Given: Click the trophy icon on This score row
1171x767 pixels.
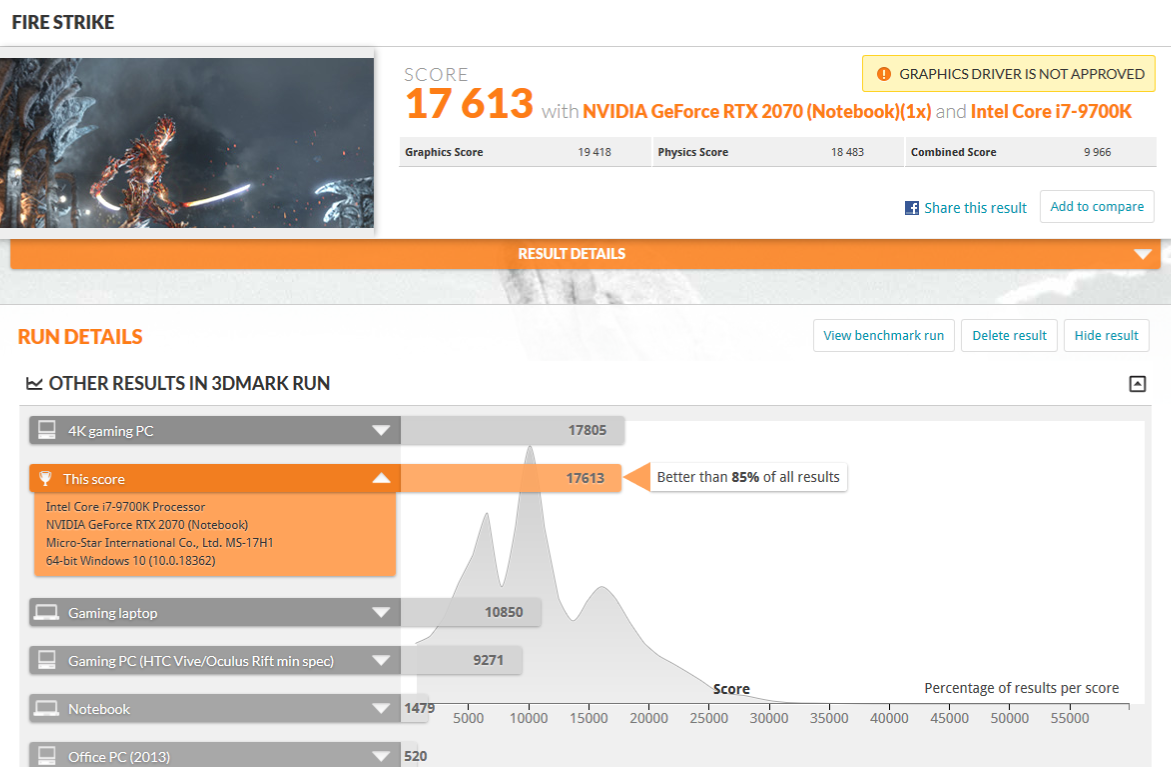Looking at the screenshot, I should point(46,478).
